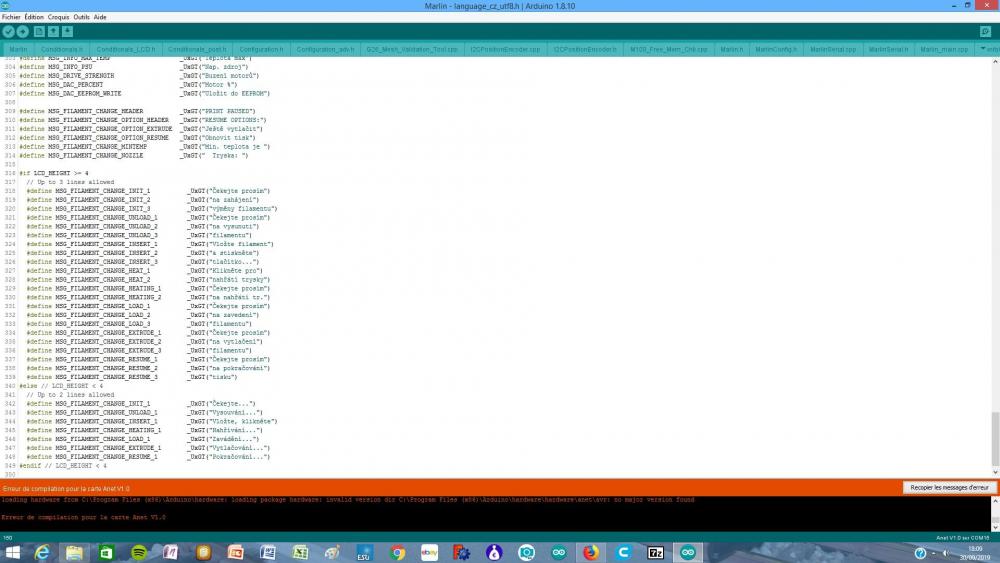Viewport: 1000px width, 563px height.
Task: Open Spotify from the taskbar
Action: pos(139,553)
